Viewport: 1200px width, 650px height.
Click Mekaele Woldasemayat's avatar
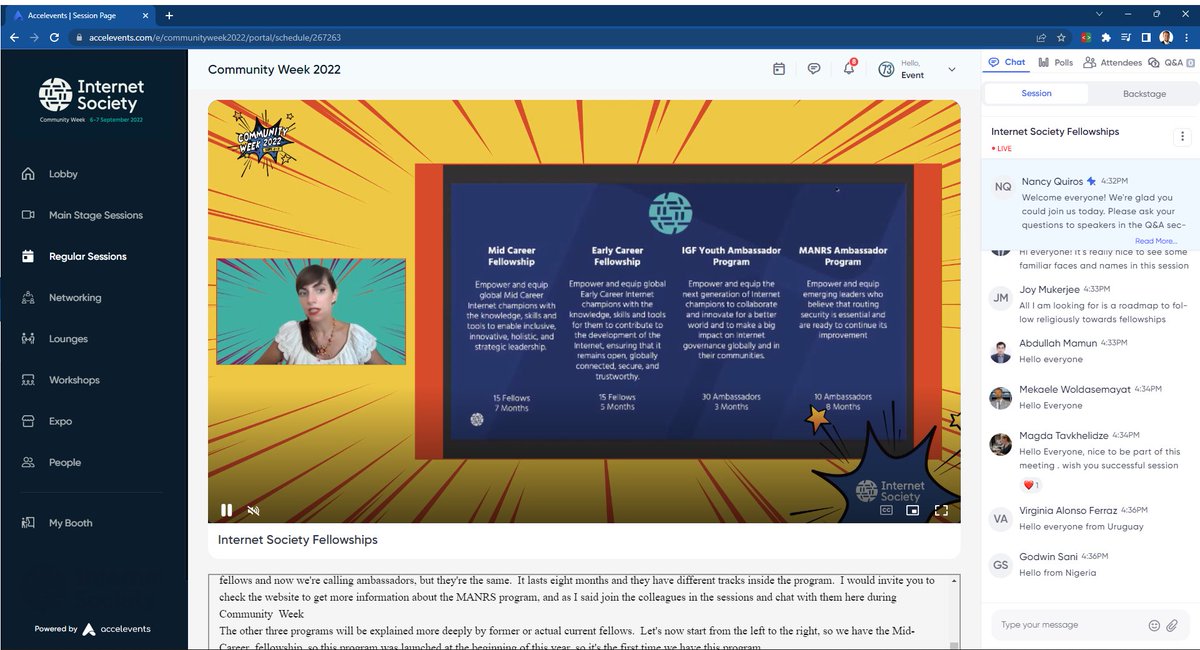[1001, 398]
